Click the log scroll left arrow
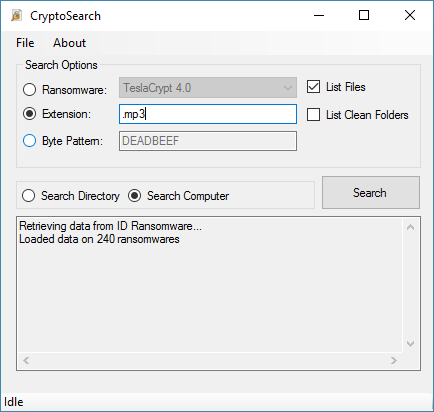 click(26, 360)
